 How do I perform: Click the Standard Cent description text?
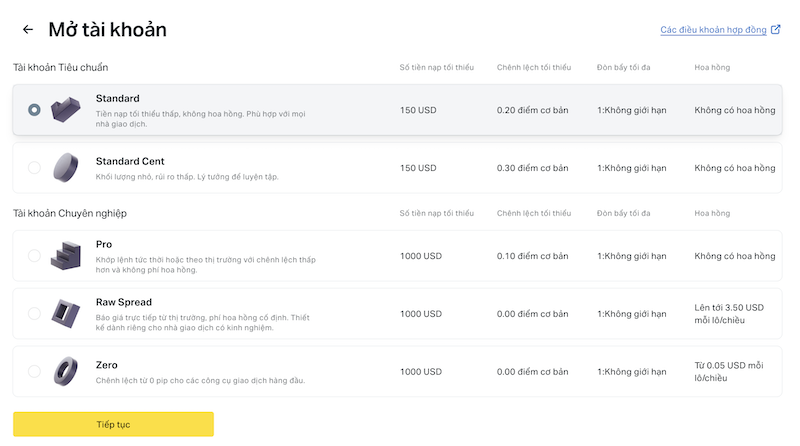tap(187, 177)
